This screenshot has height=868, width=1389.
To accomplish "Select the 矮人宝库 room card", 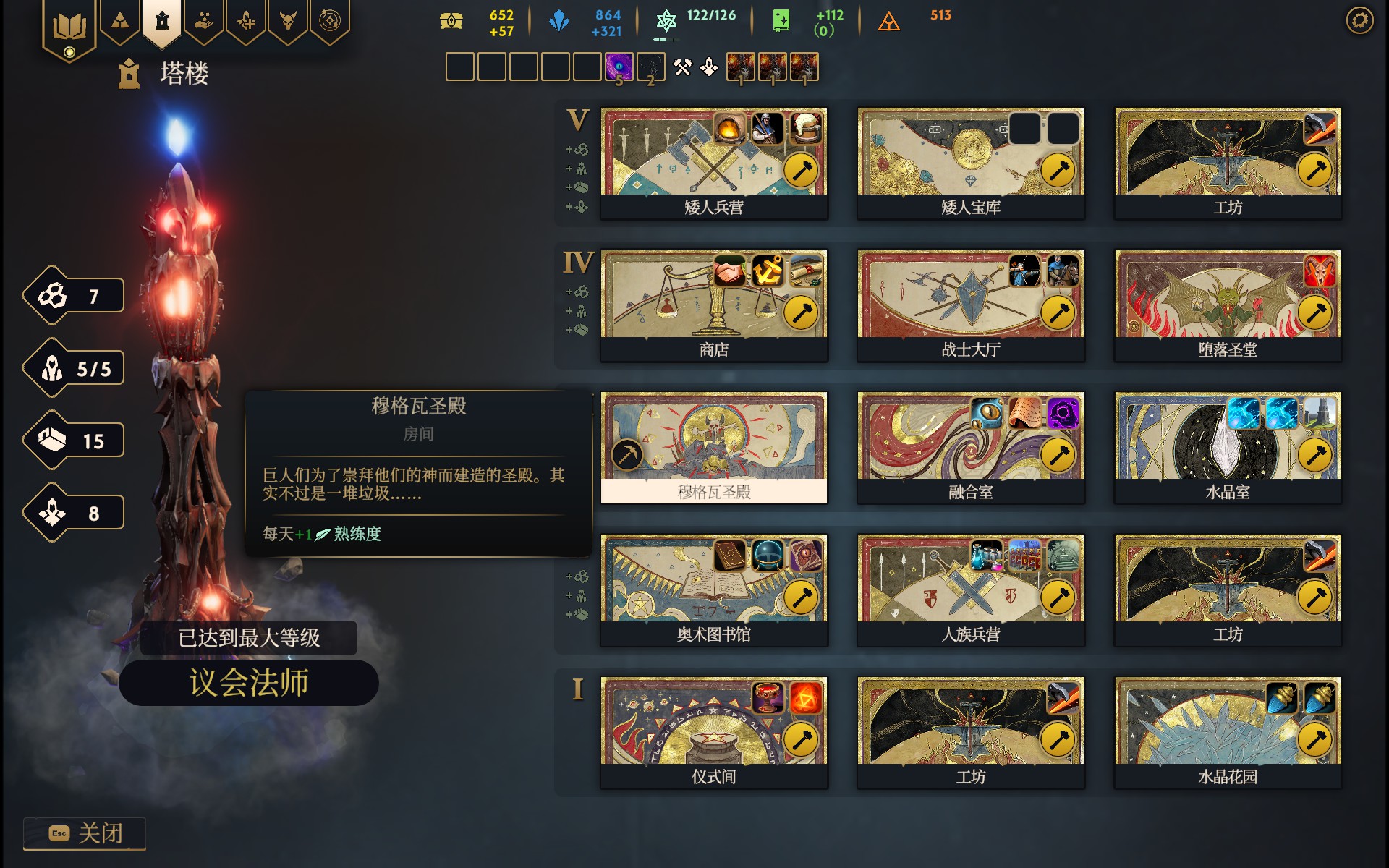I will click(971, 163).
